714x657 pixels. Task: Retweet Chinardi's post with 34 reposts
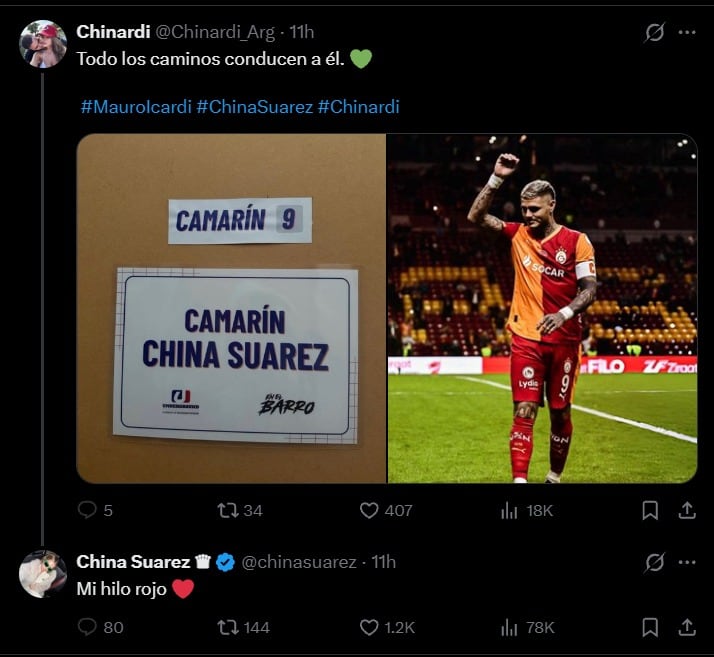(228, 510)
